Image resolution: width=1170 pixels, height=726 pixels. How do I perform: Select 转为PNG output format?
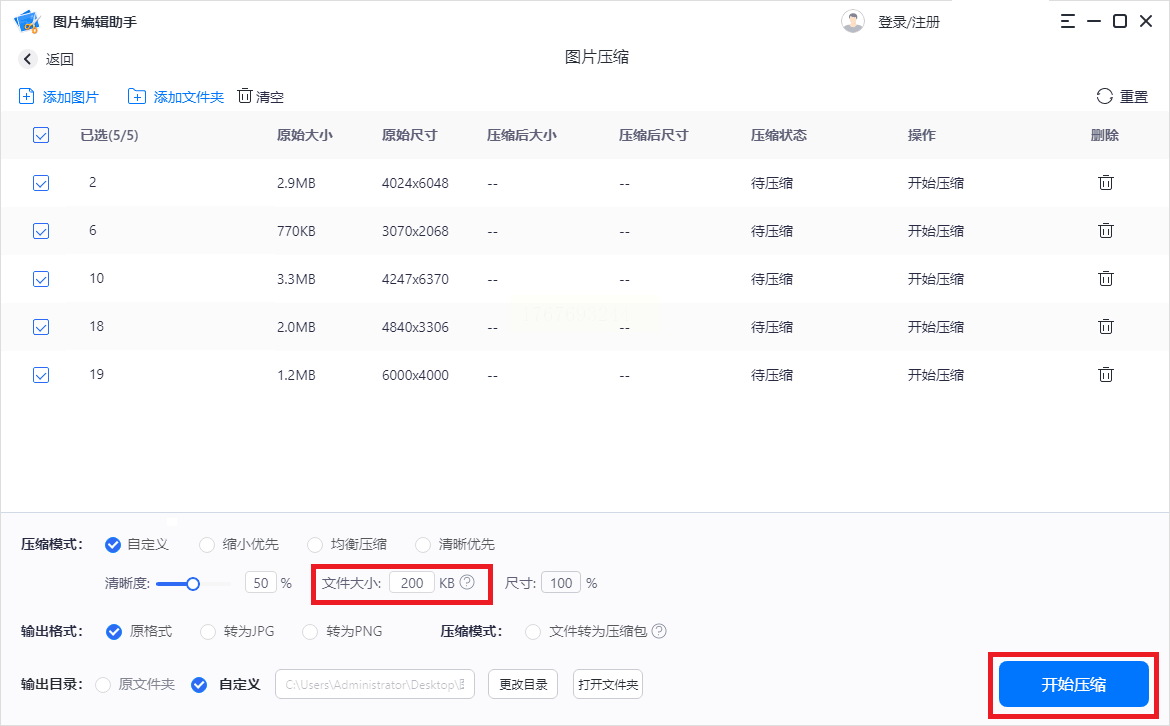point(310,632)
